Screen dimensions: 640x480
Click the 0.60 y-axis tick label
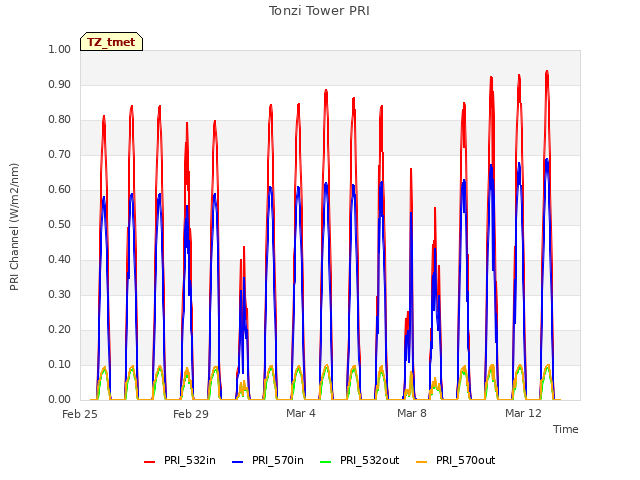click(x=60, y=189)
